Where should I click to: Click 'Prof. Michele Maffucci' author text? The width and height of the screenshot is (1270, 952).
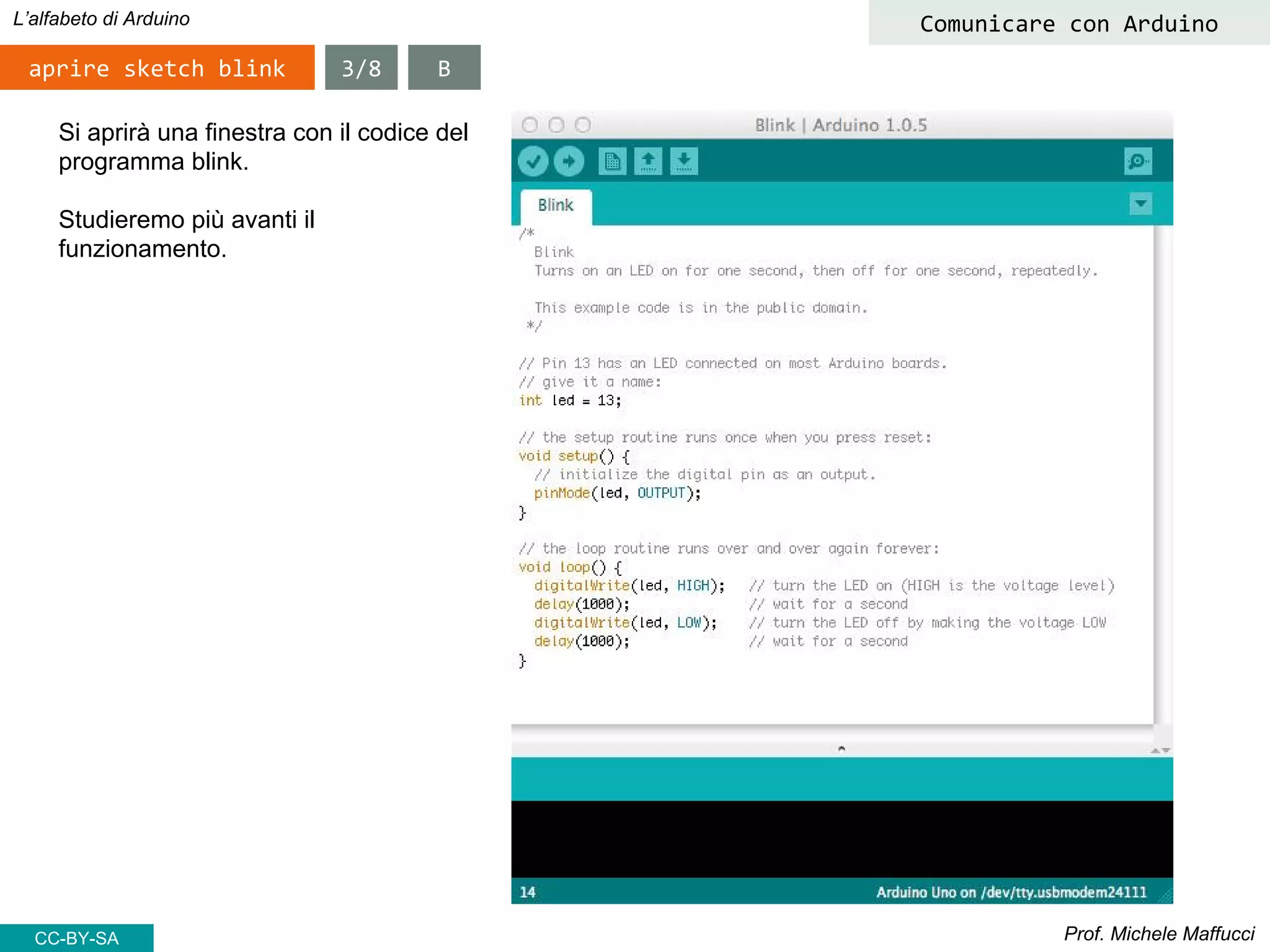pyautogui.click(x=1159, y=933)
